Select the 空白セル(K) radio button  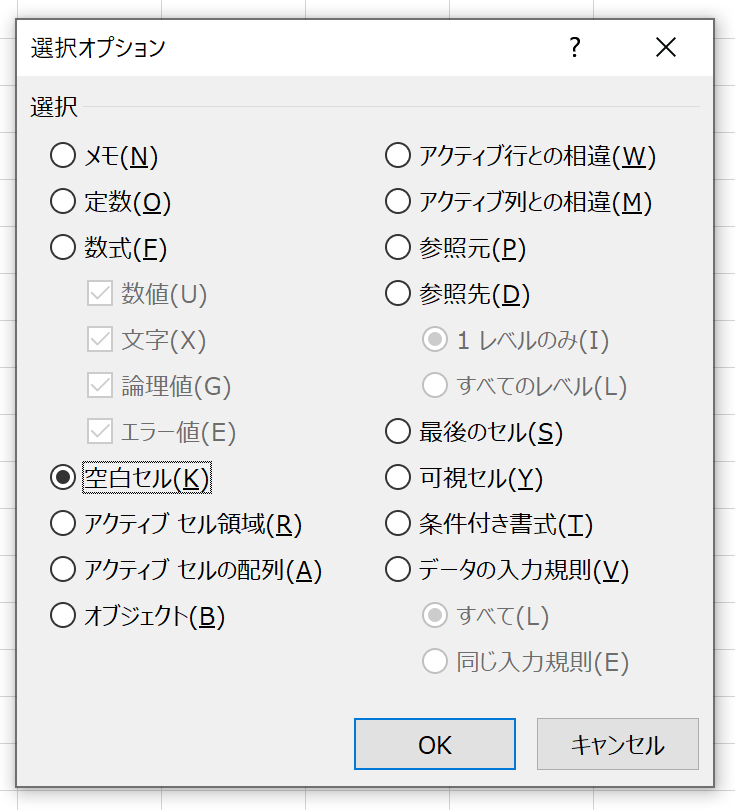point(63,478)
